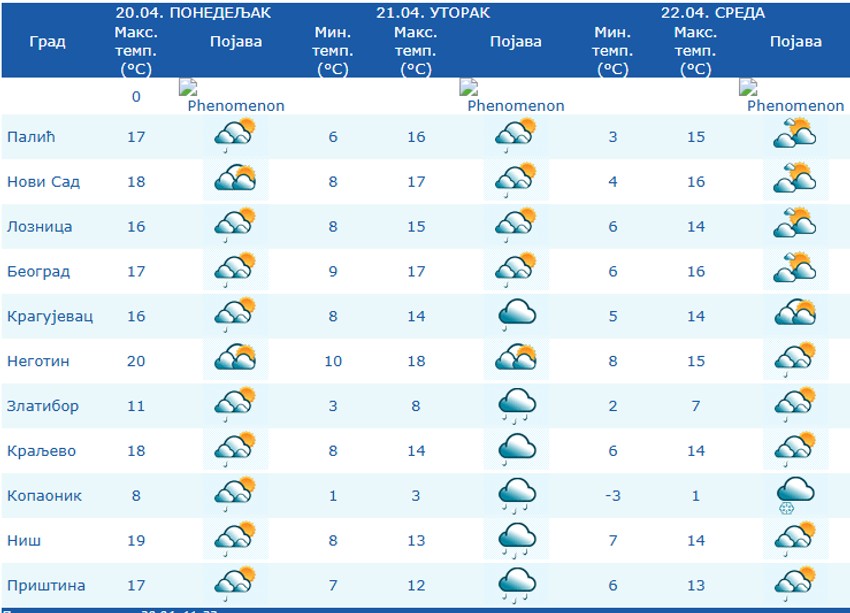Viewport: 850px width, 613px height.
Task: Click Monday weather icon for Краљево
Action: [x=235, y=450]
